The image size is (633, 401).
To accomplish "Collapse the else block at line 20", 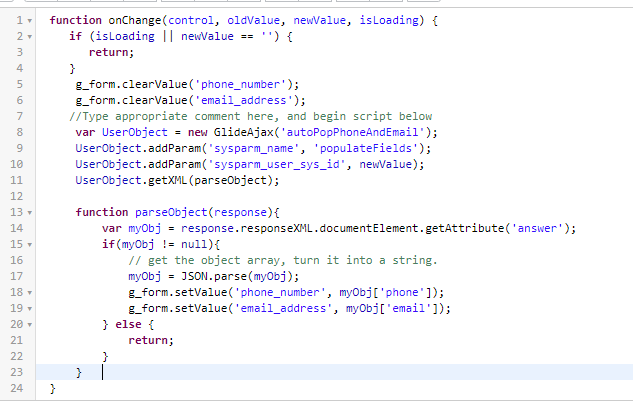I will click(29, 325).
